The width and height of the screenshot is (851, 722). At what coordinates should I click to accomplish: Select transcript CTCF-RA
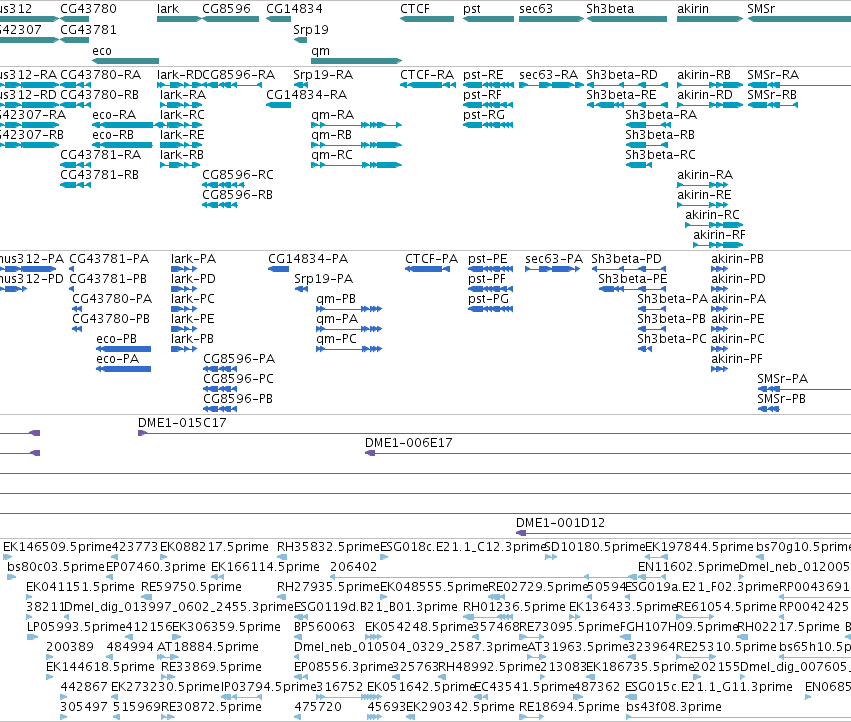(x=427, y=85)
